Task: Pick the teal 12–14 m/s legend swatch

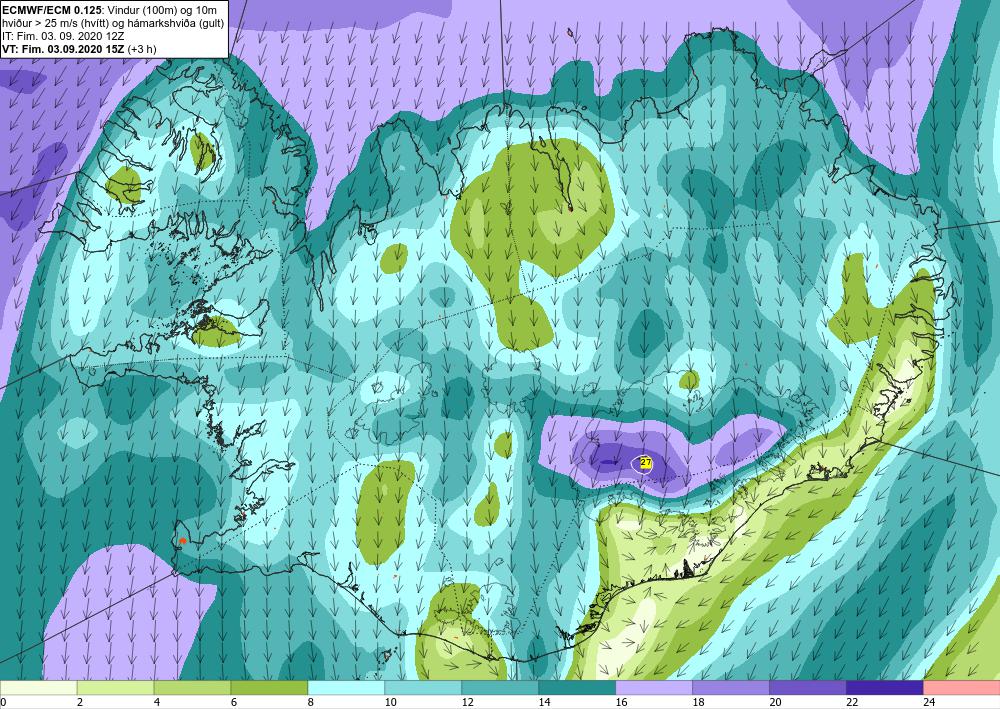Action: (x=500, y=688)
